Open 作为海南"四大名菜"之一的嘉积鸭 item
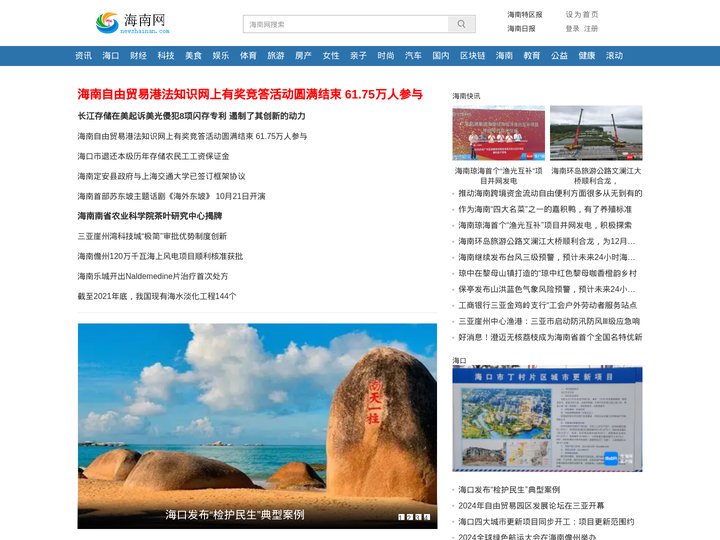720x540 pixels. pyautogui.click(x=545, y=209)
